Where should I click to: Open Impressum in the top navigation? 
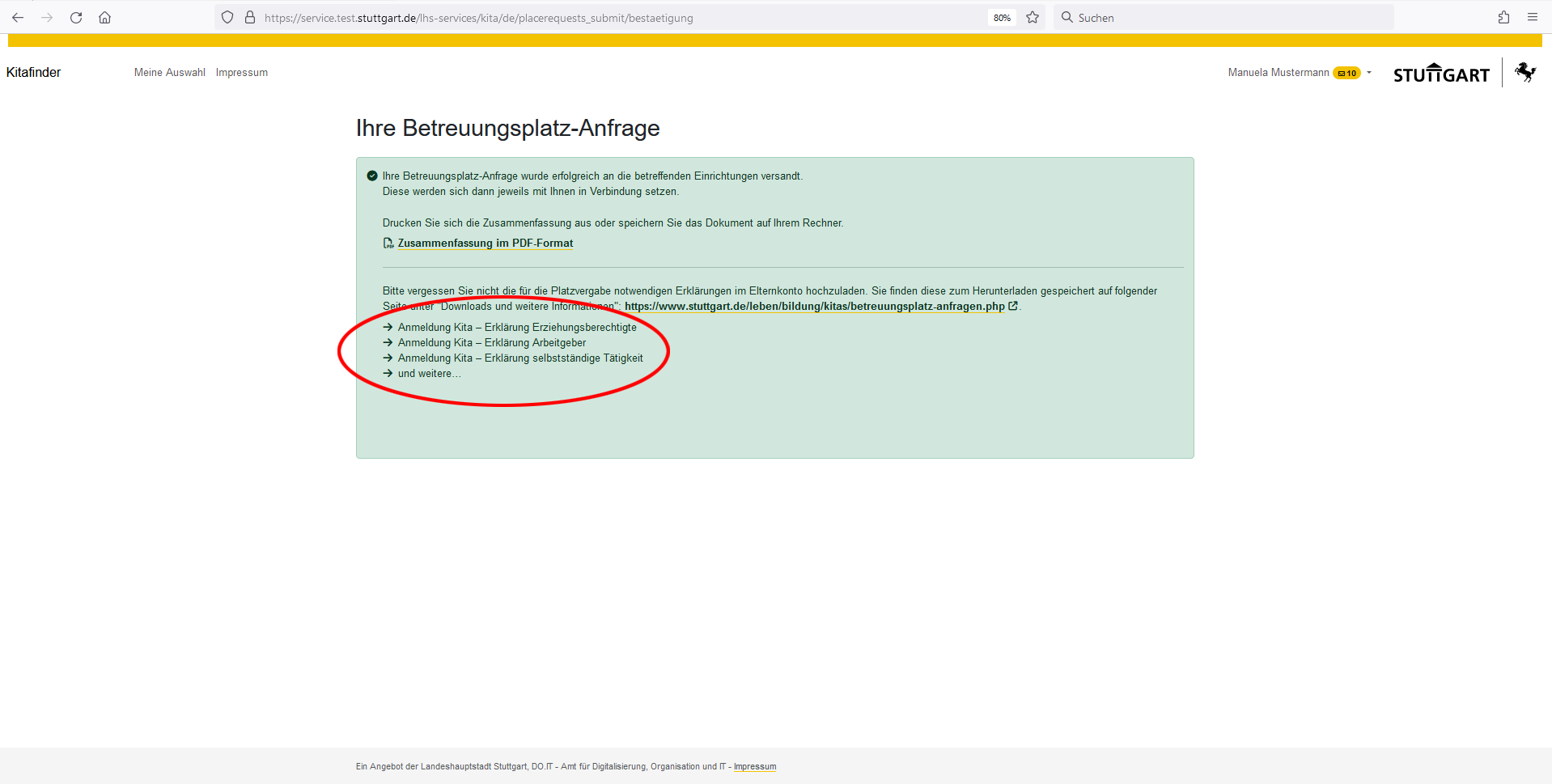point(242,73)
